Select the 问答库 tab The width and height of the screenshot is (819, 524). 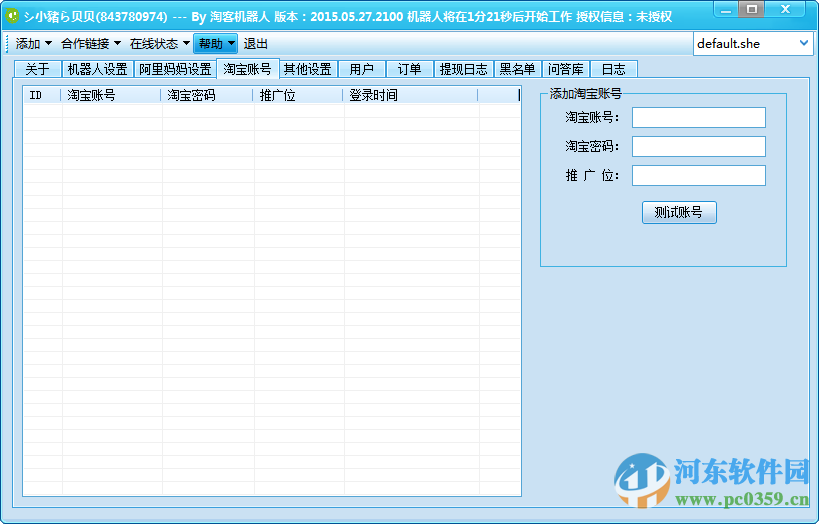(x=566, y=69)
